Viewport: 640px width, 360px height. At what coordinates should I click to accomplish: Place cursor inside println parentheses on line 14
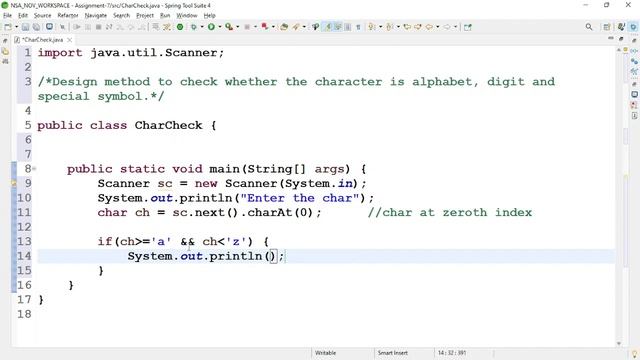click(x=271, y=256)
